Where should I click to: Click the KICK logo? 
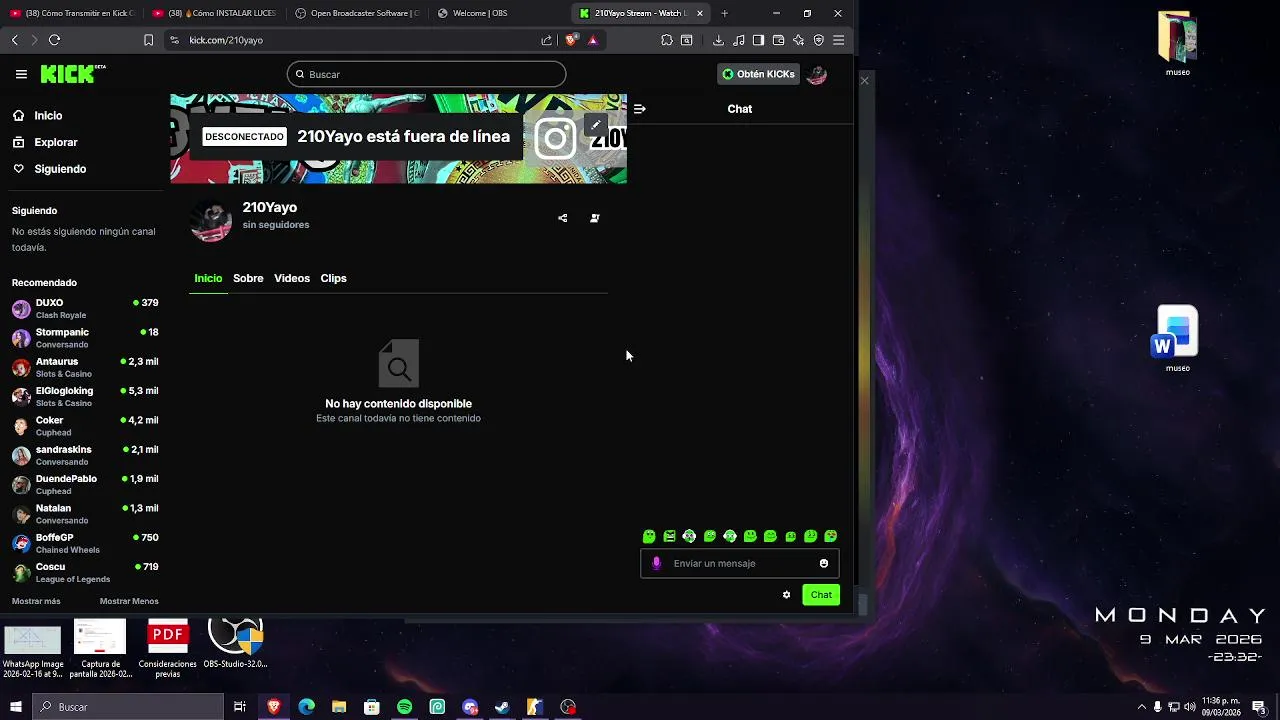73,74
